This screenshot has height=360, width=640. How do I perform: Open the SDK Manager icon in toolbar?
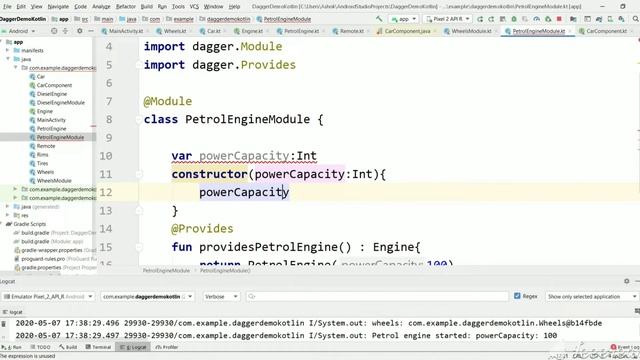tap(621, 19)
